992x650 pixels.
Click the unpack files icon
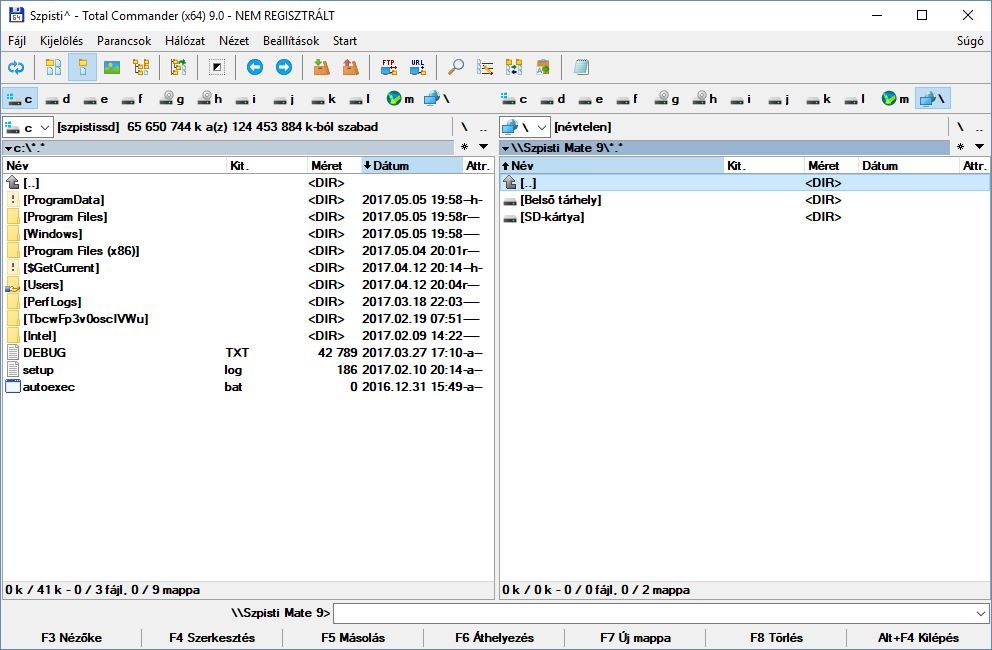350,67
